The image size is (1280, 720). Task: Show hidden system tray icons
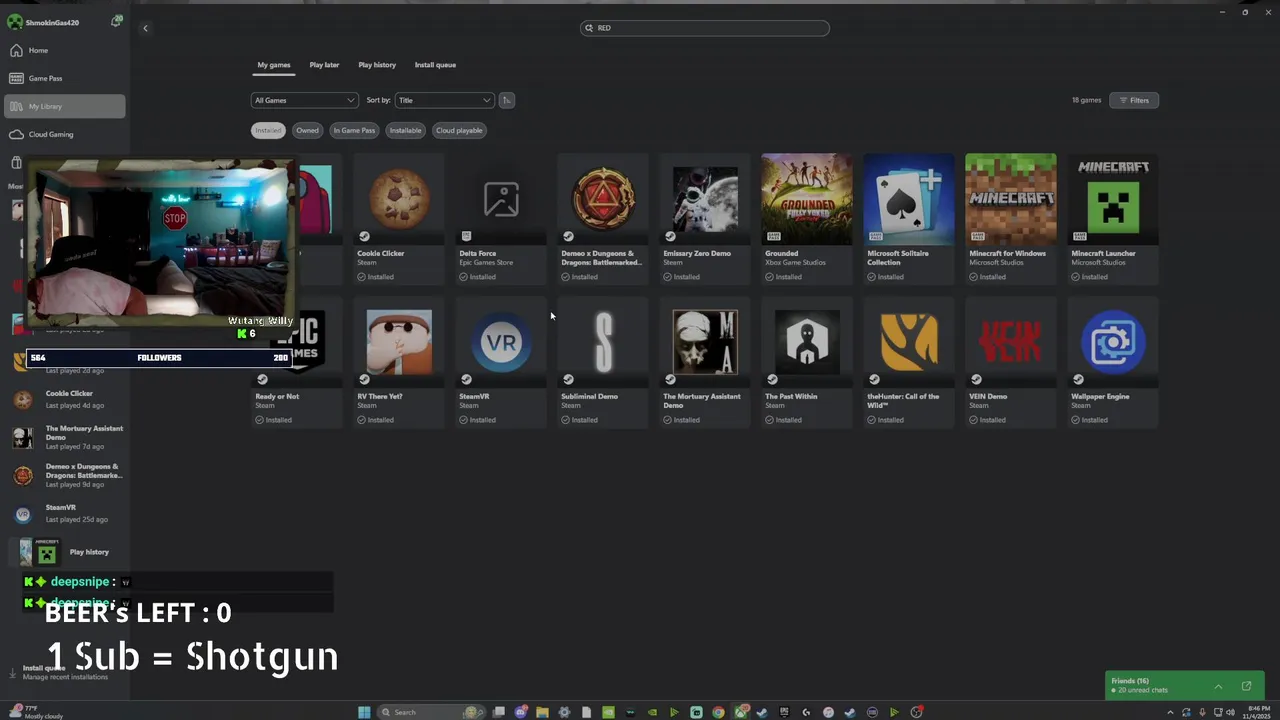point(1170,712)
